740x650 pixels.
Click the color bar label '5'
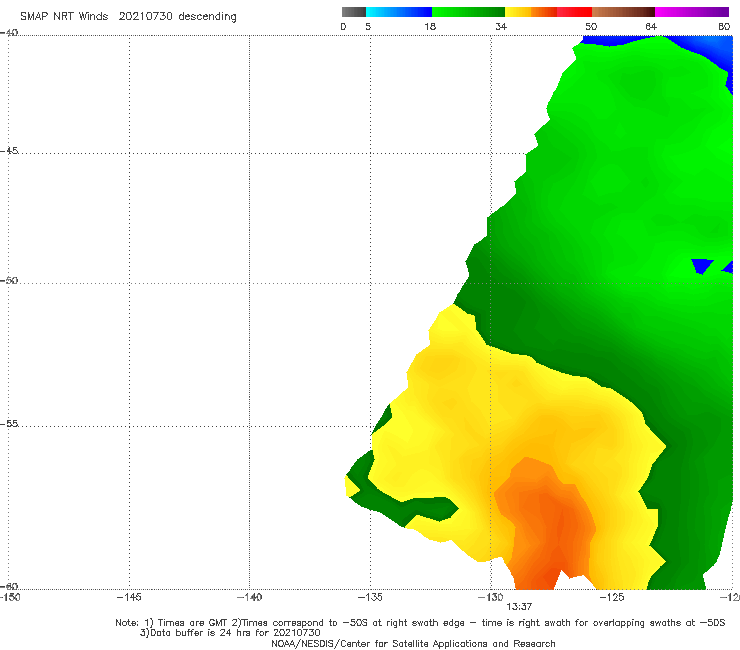pyautogui.click(x=368, y=27)
